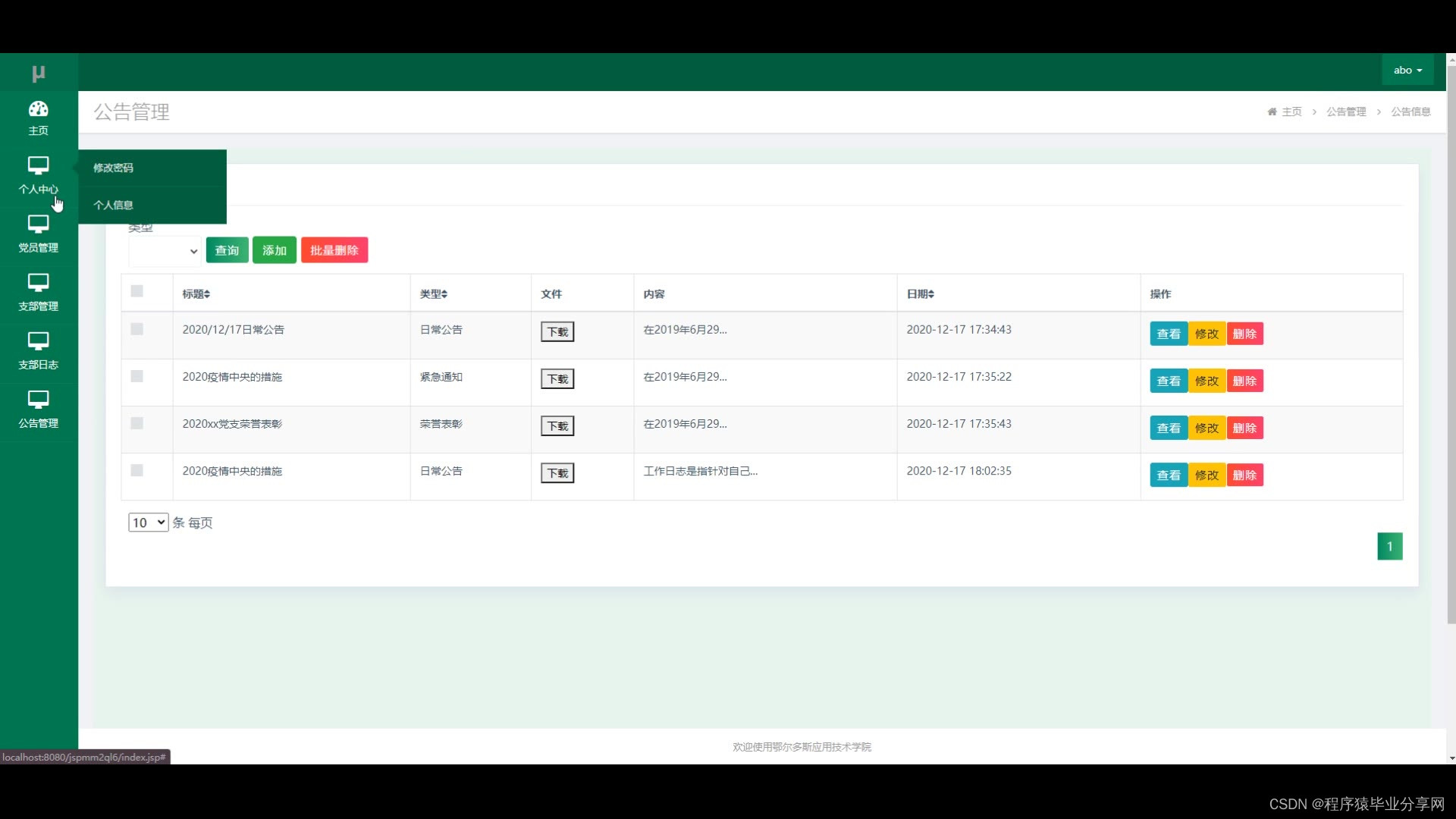1456x819 pixels.
Task: Open the abo user dropdown menu
Action: click(1407, 70)
